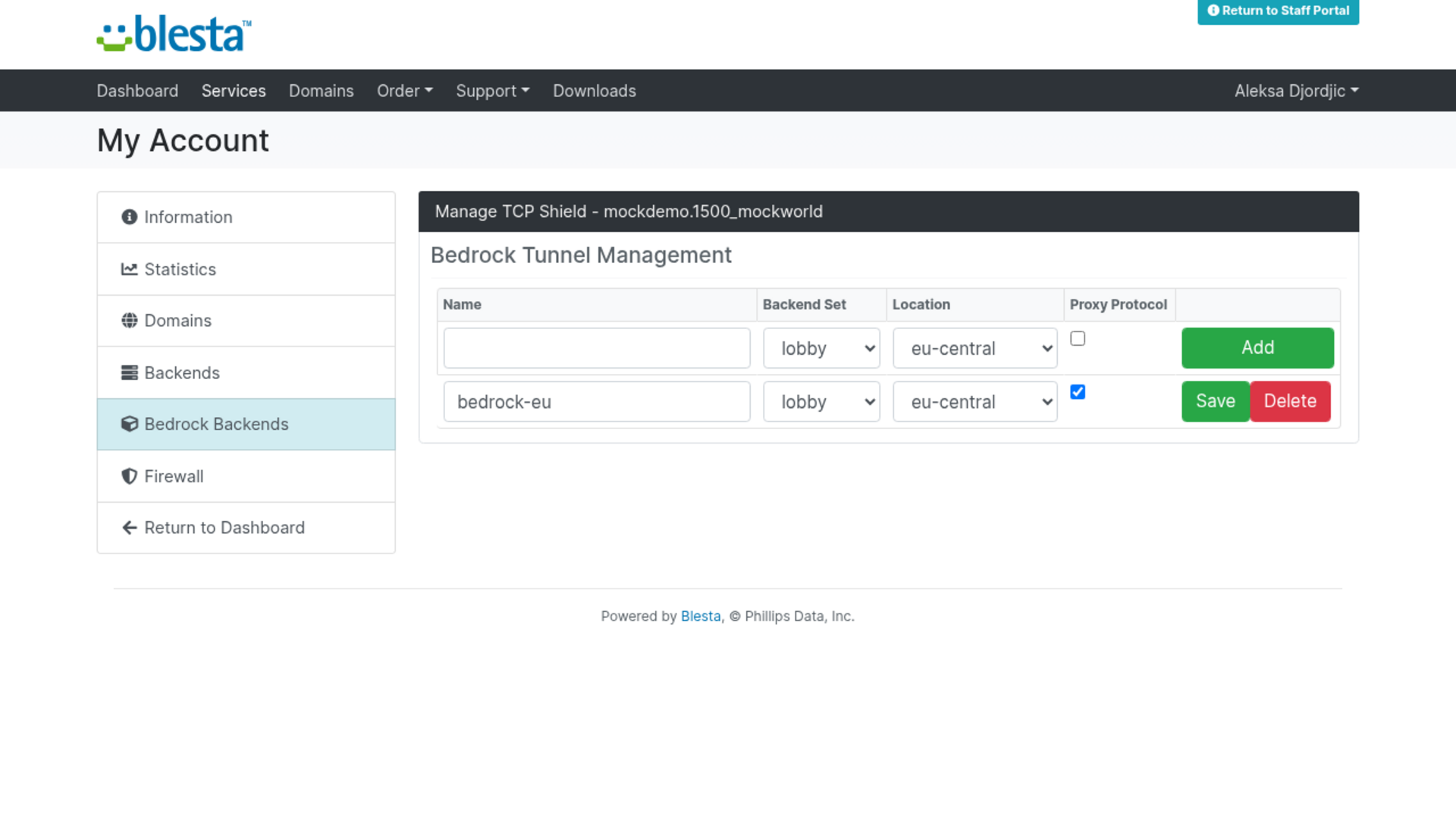Viewport: 1456px width, 819px height.
Task: Click the Firewall shield icon
Action: [130, 476]
